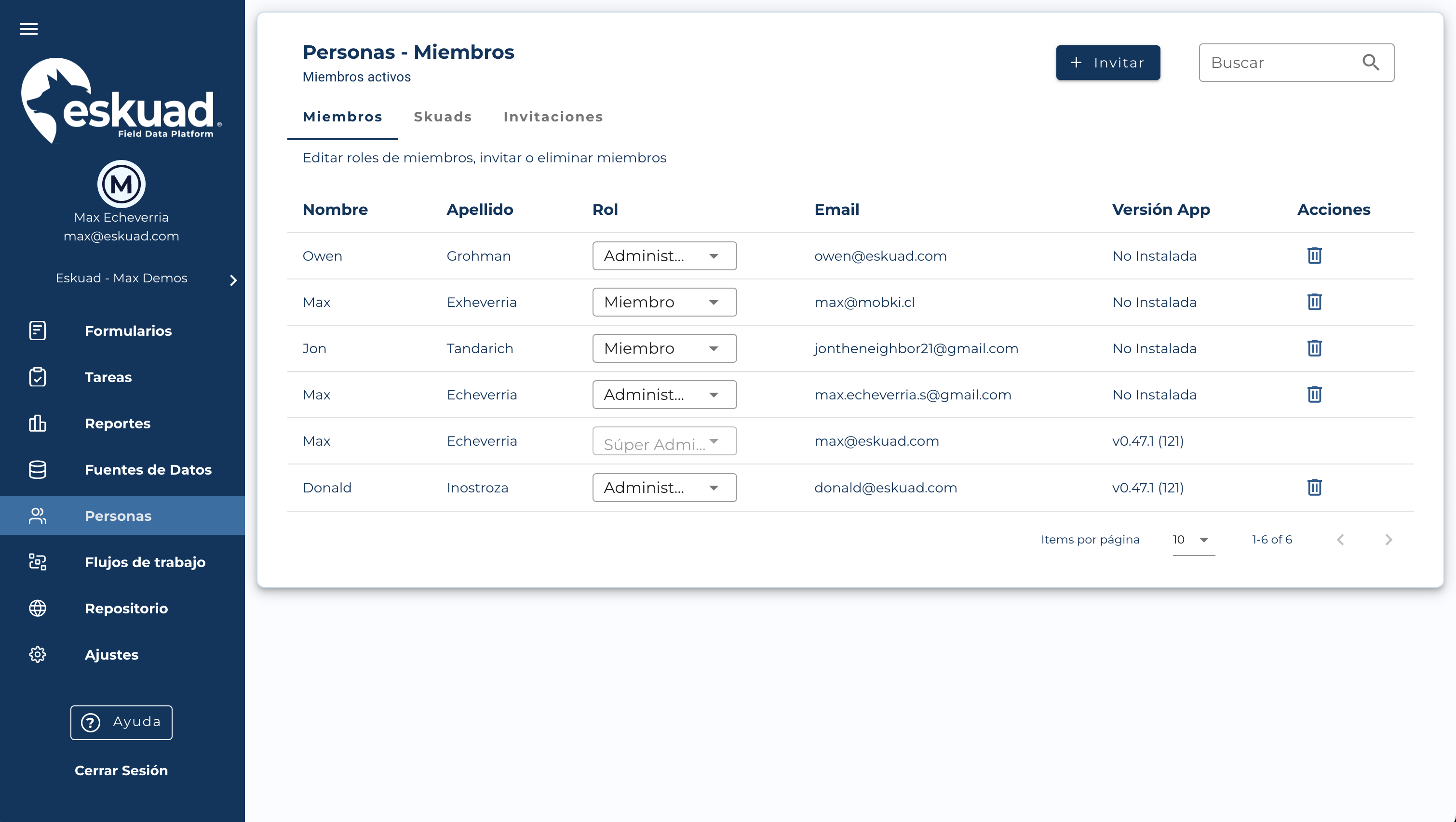
Task: Open Ajustes in the sidebar
Action: pyautogui.click(x=122, y=655)
